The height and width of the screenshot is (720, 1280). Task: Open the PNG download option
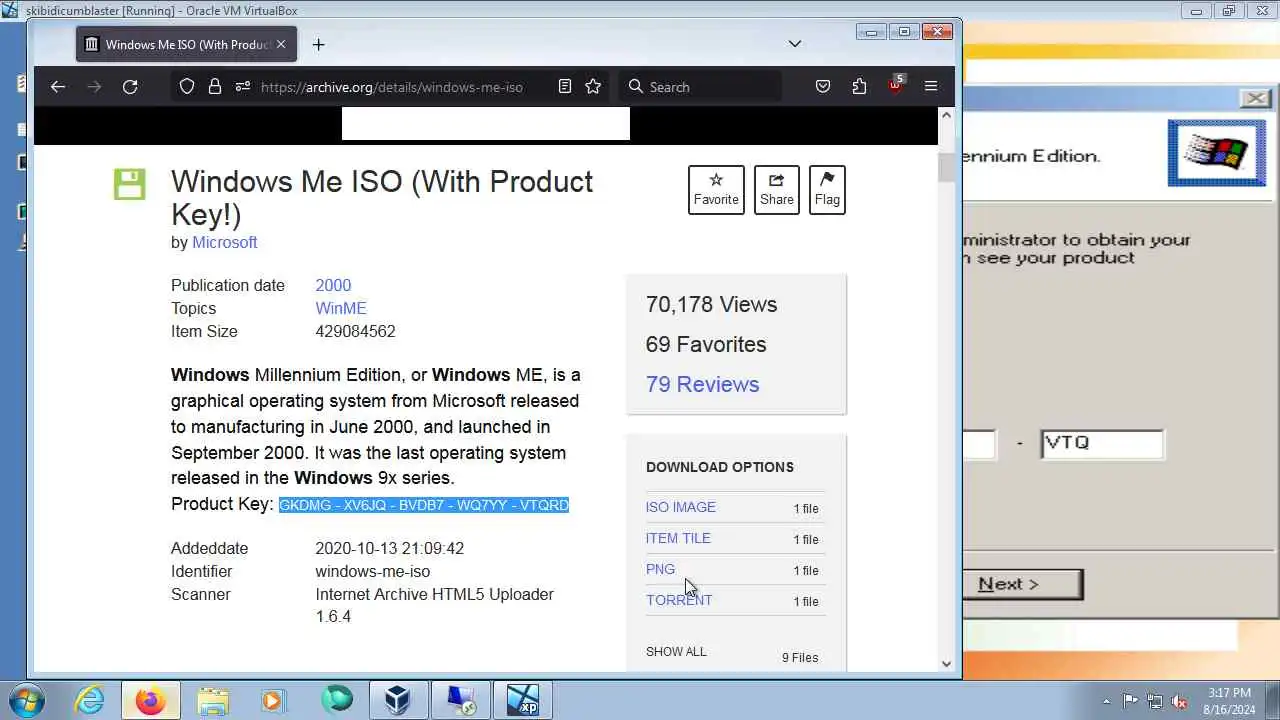coord(660,569)
